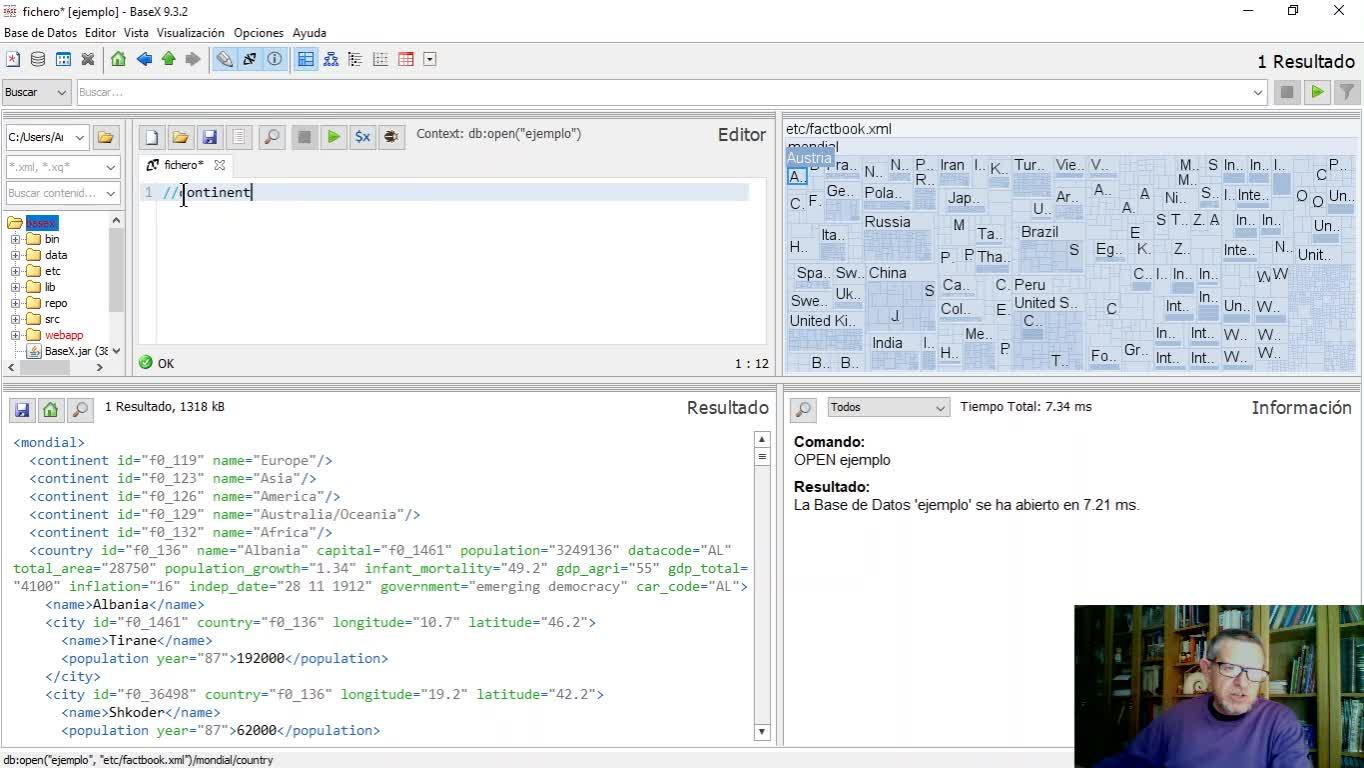Open the Buscar mode dropdown
The width and height of the screenshot is (1364, 768).
coord(36,92)
